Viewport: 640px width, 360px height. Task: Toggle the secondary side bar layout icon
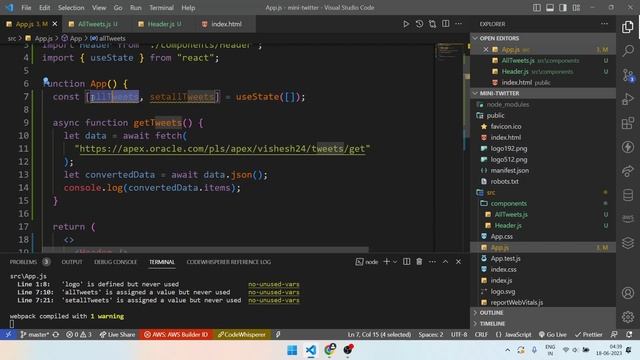point(563,8)
